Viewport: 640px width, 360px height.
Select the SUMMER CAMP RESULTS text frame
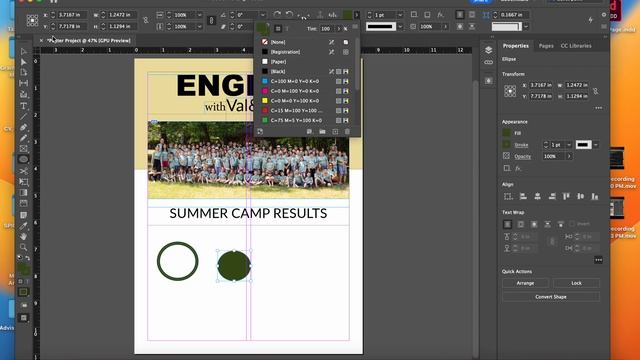(248, 213)
